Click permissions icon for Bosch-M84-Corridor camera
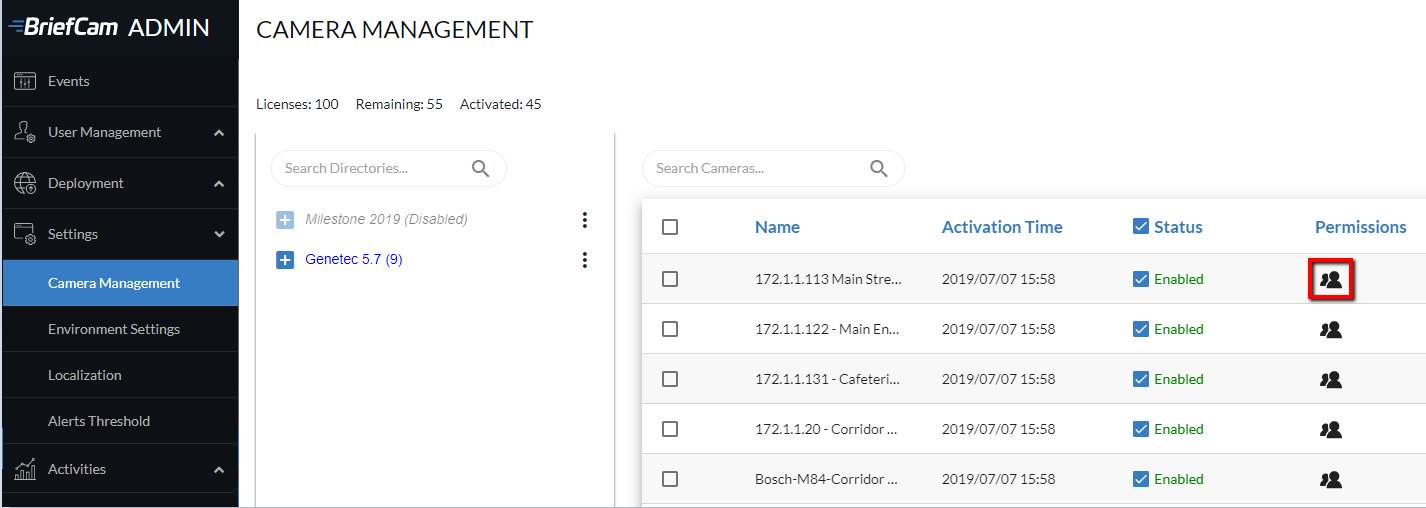 (1331, 479)
